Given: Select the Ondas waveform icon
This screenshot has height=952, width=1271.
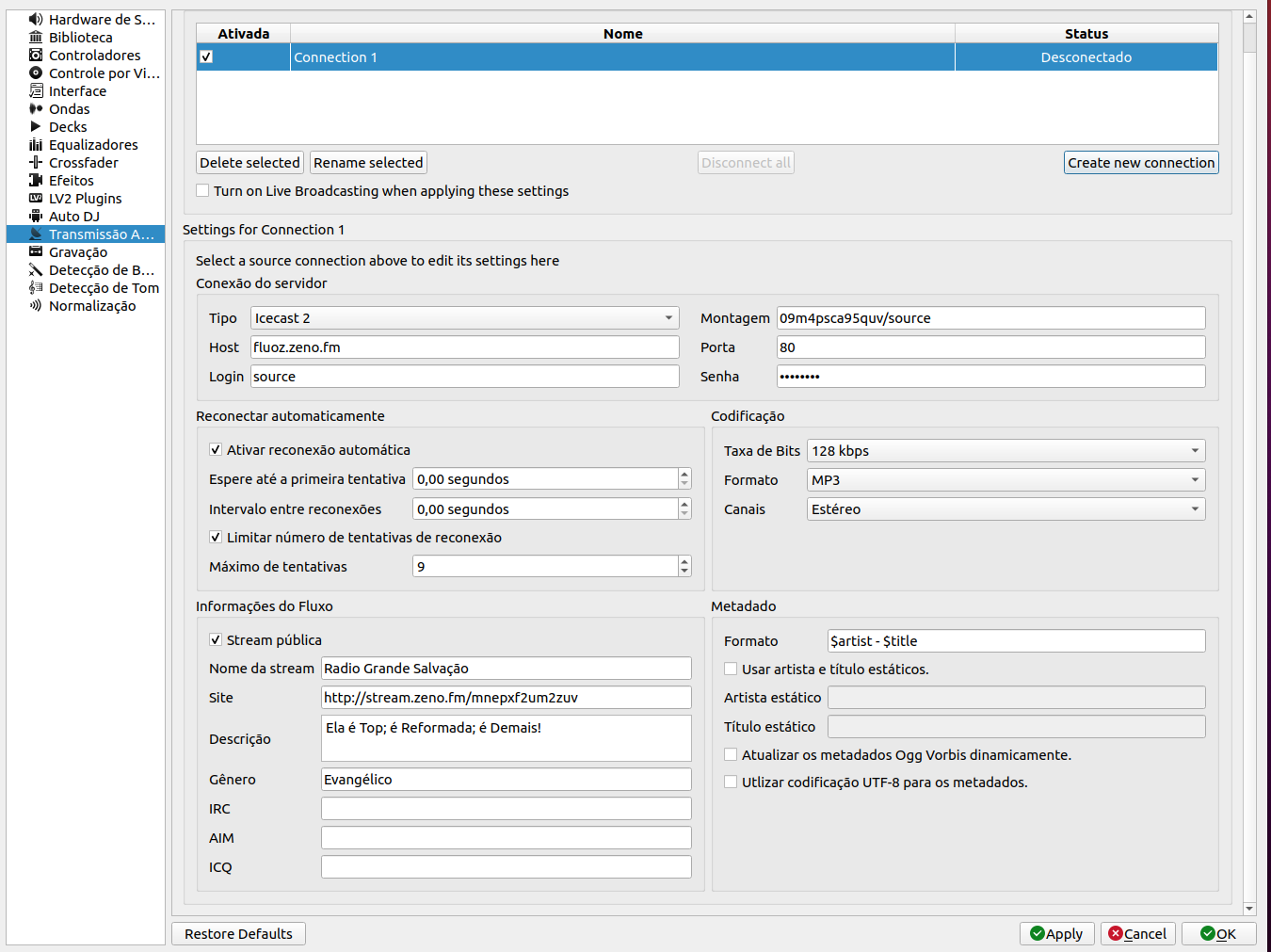Looking at the screenshot, I should (36, 108).
